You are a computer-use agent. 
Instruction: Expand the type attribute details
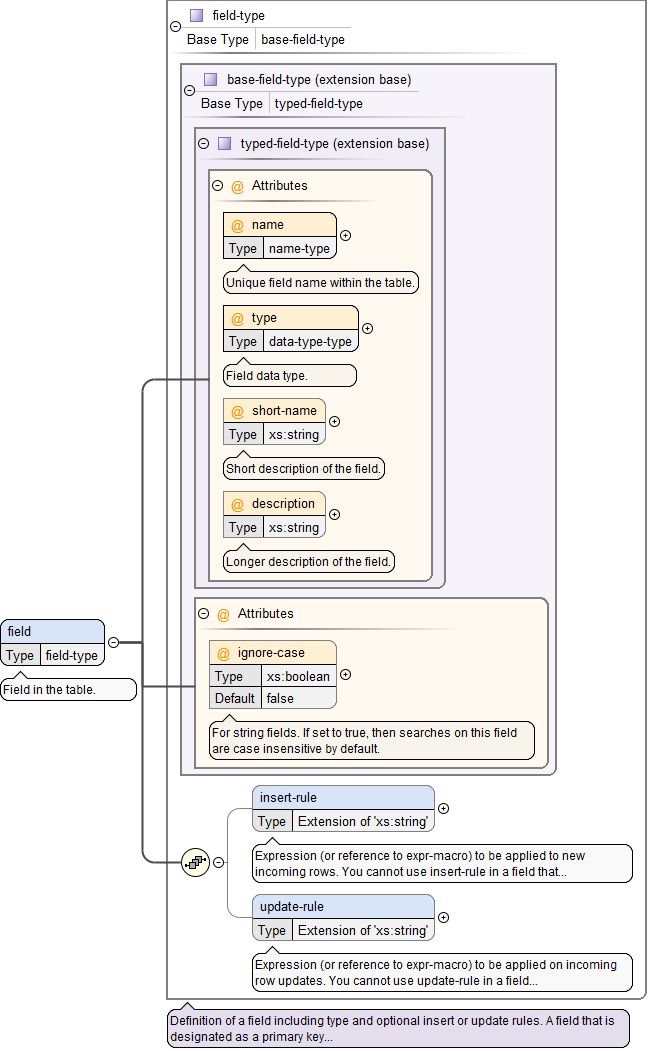(367, 328)
